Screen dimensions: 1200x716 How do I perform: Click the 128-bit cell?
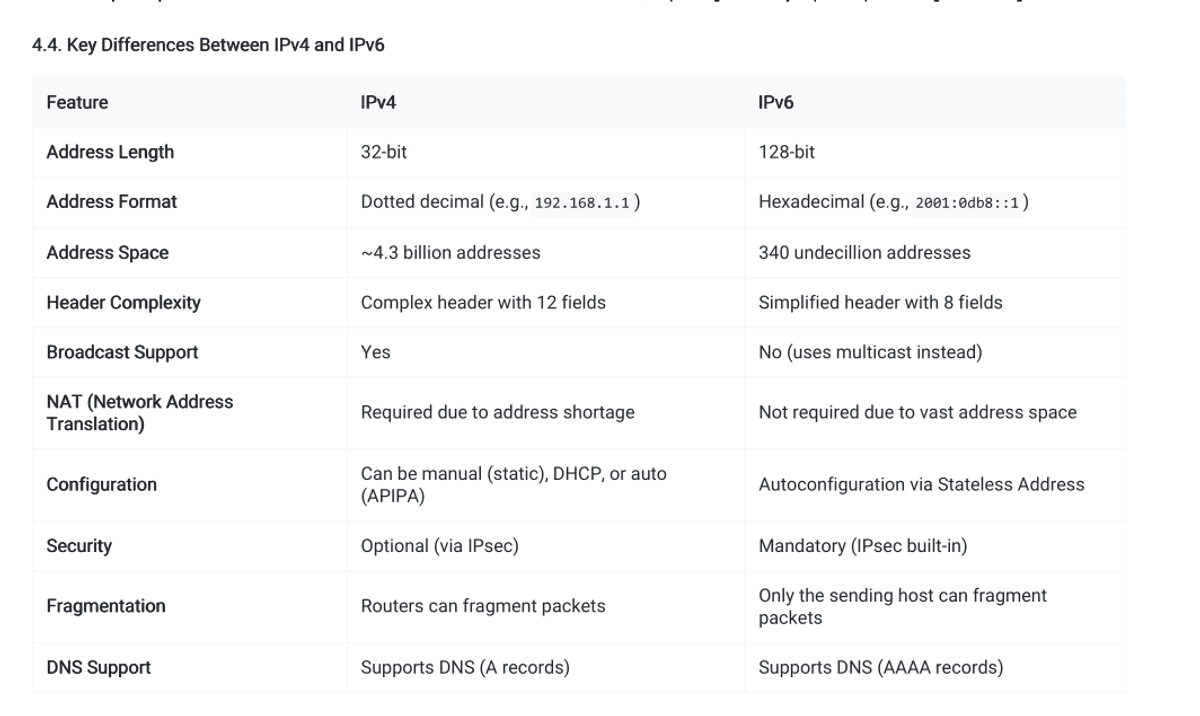786,152
